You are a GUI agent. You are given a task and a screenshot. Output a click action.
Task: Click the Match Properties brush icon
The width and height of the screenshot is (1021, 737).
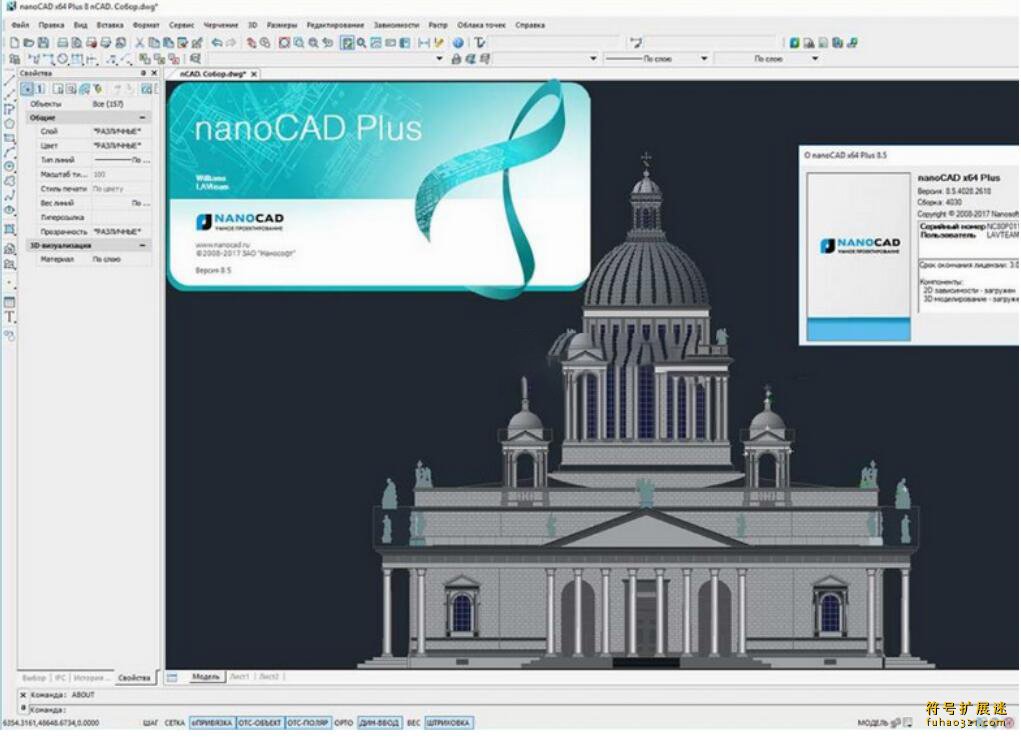click(x=197, y=43)
